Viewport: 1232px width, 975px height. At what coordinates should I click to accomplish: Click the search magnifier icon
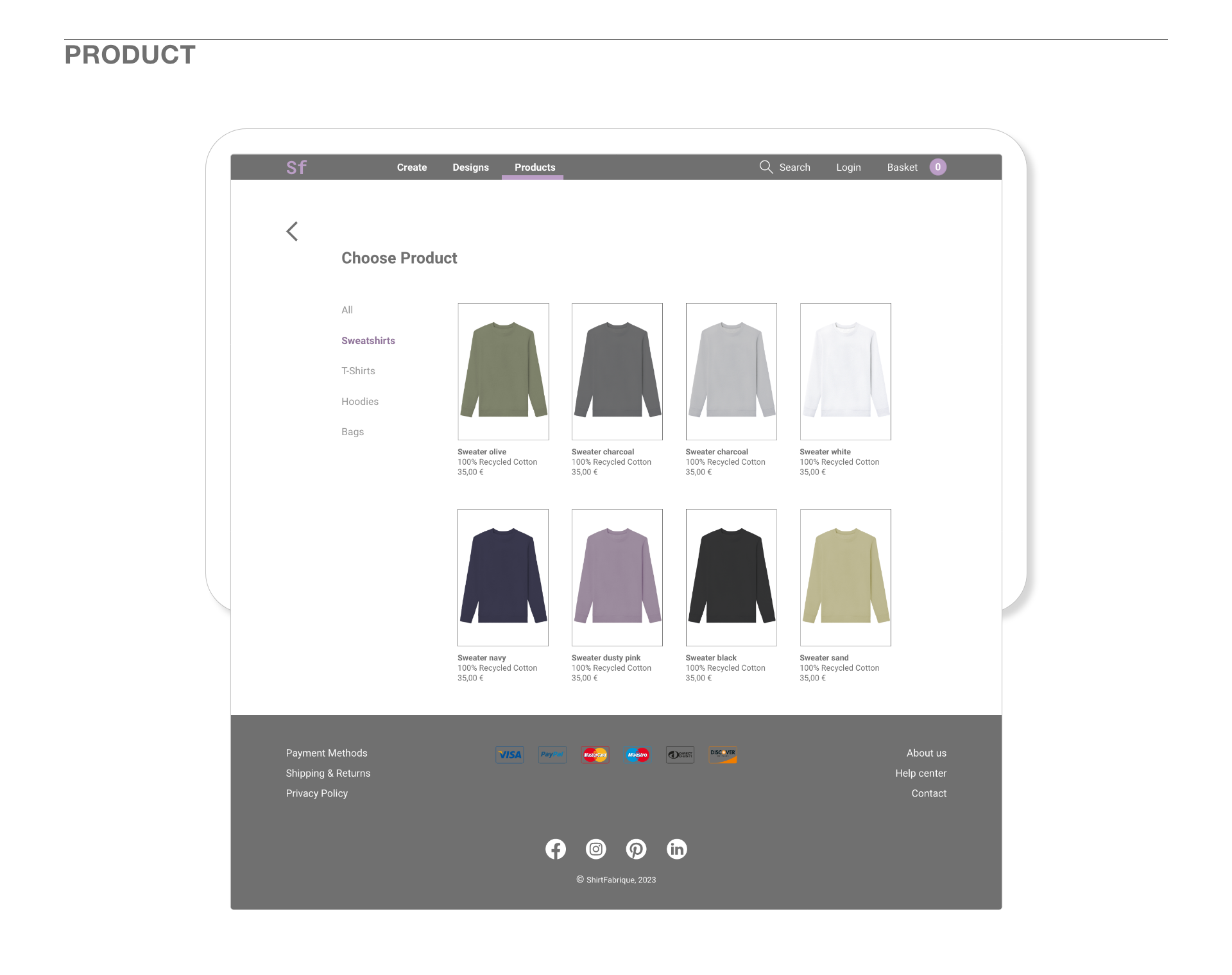pos(766,167)
